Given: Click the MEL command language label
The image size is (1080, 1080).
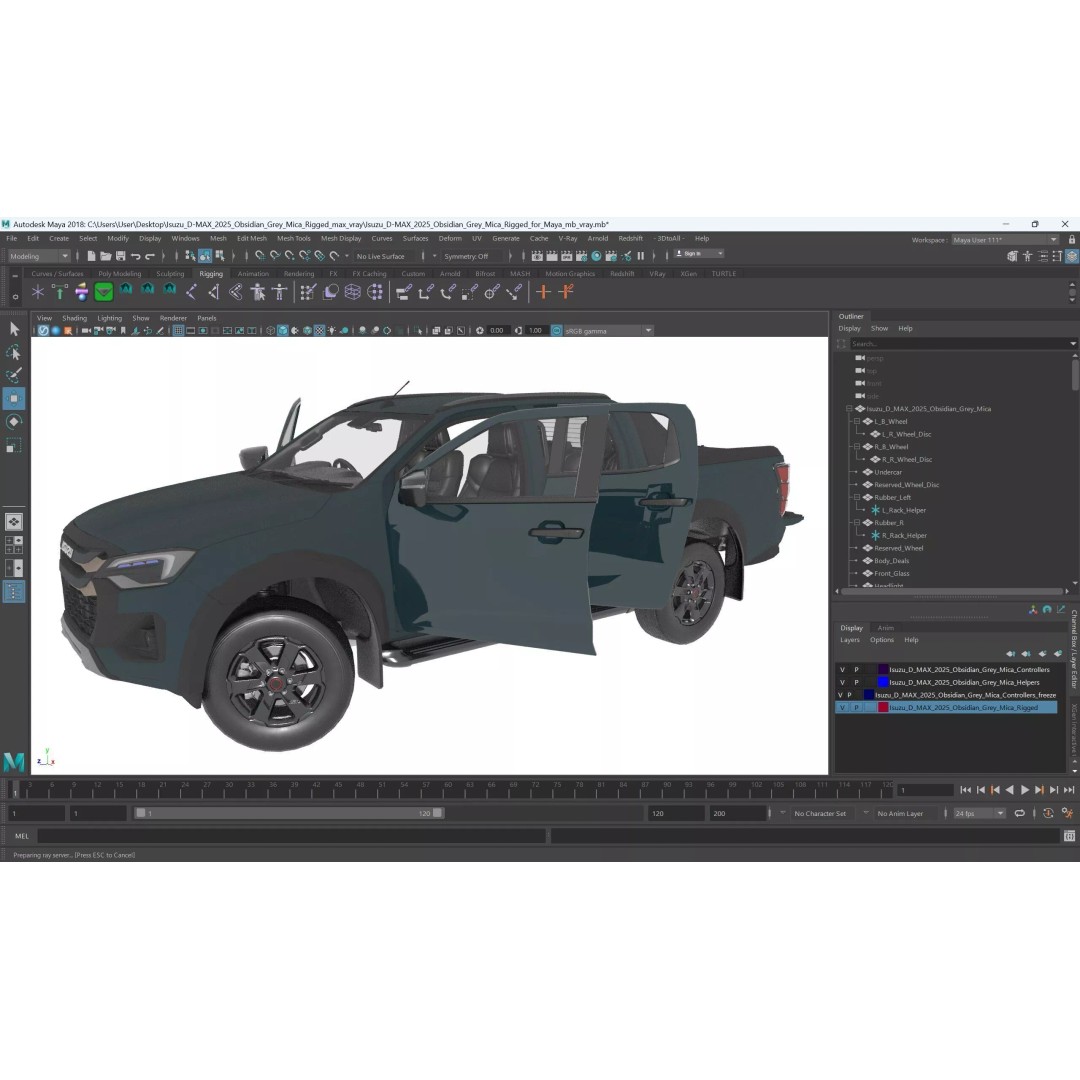Looking at the screenshot, I should (22, 836).
